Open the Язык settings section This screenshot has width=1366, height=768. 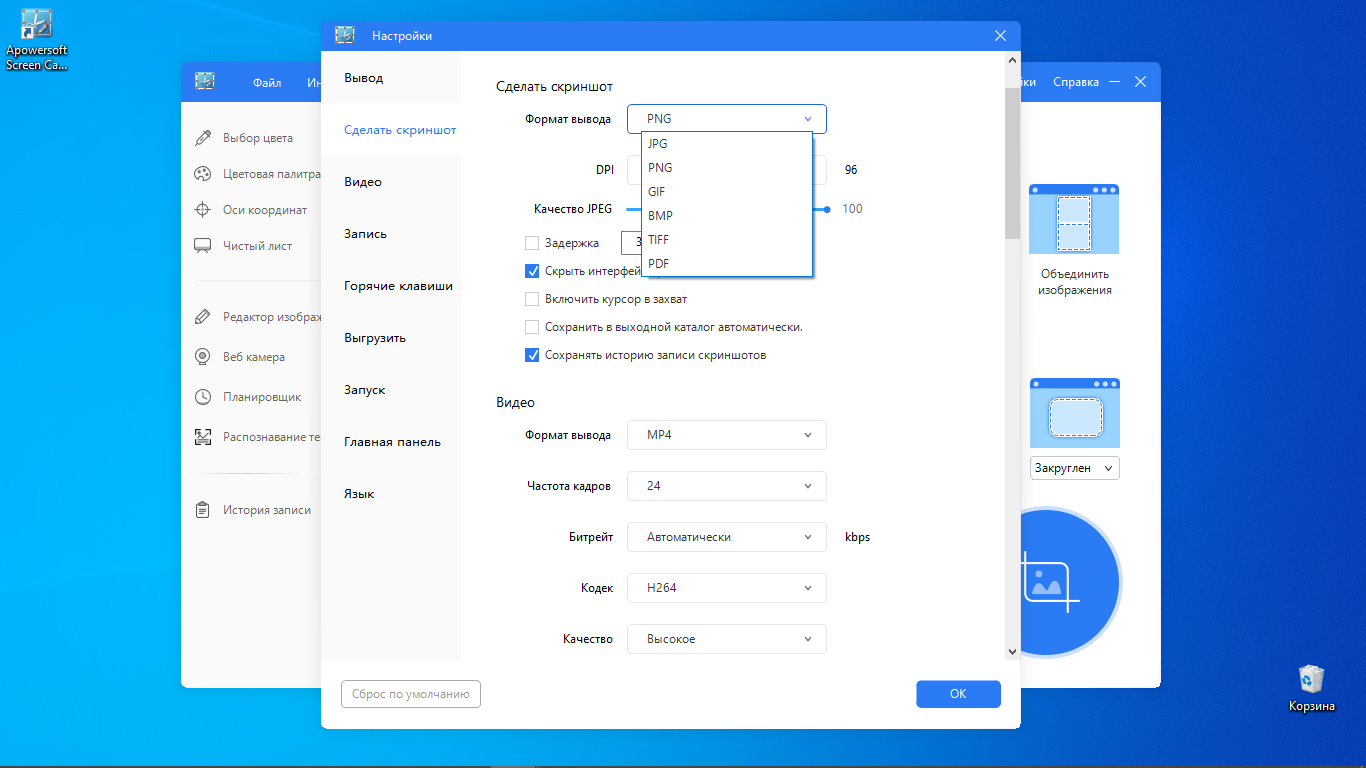pyautogui.click(x=359, y=494)
